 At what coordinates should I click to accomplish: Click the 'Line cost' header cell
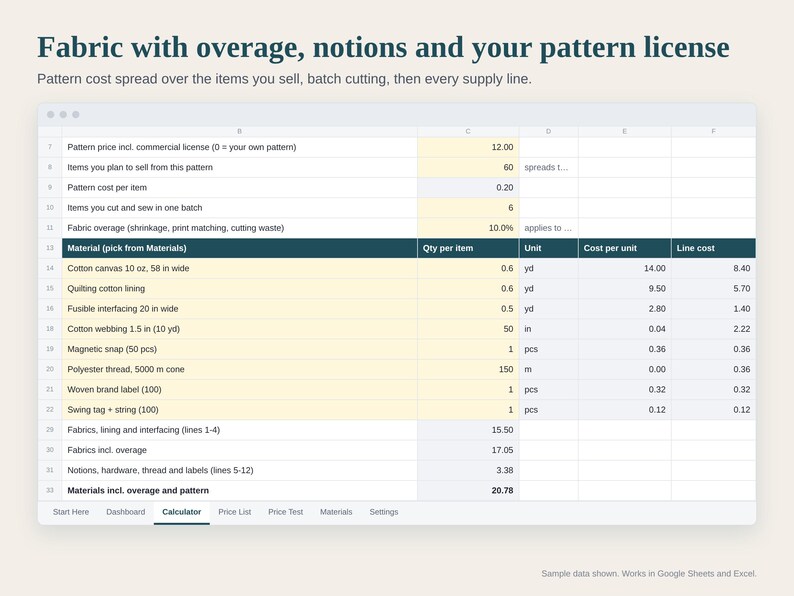(713, 248)
